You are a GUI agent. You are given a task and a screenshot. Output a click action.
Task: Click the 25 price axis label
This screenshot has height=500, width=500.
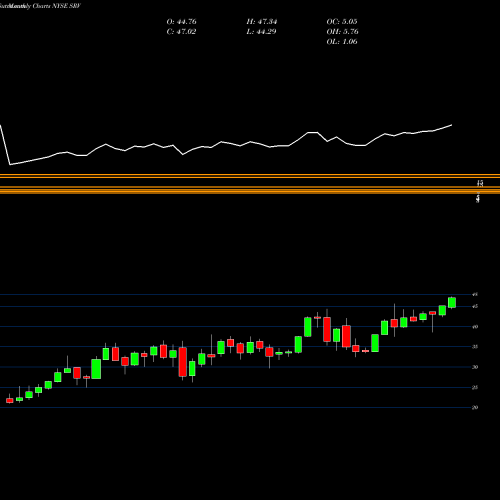click(x=475, y=387)
